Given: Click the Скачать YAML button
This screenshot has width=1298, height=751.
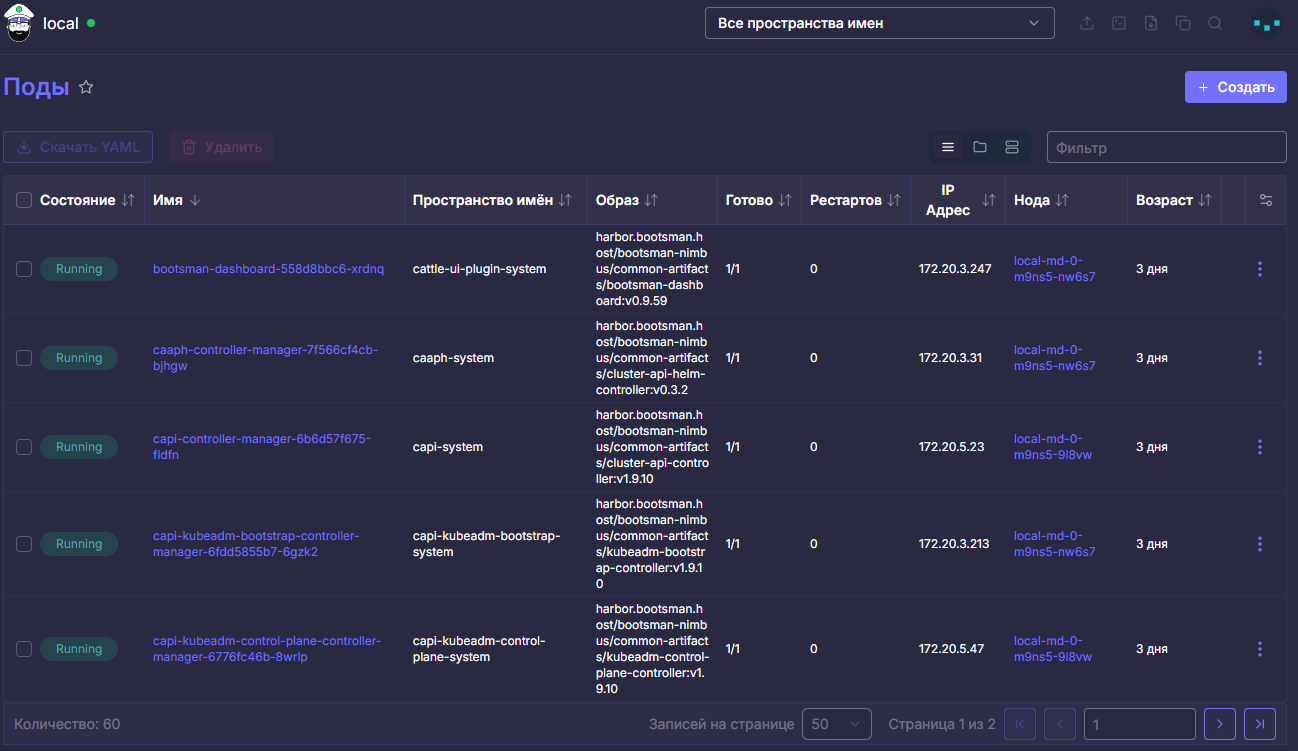Looking at the screenshot, I should point(78,147).
